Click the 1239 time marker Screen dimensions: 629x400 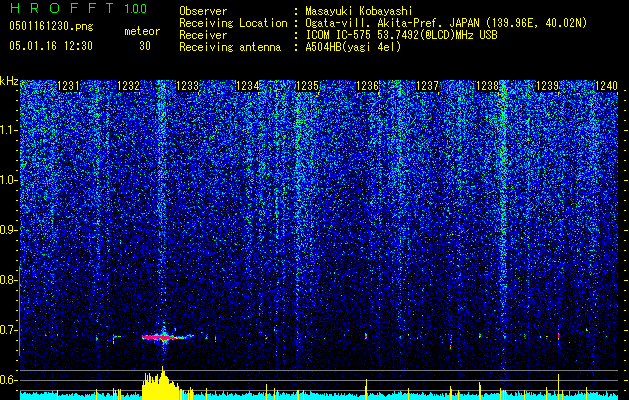[x=547, y=86]
